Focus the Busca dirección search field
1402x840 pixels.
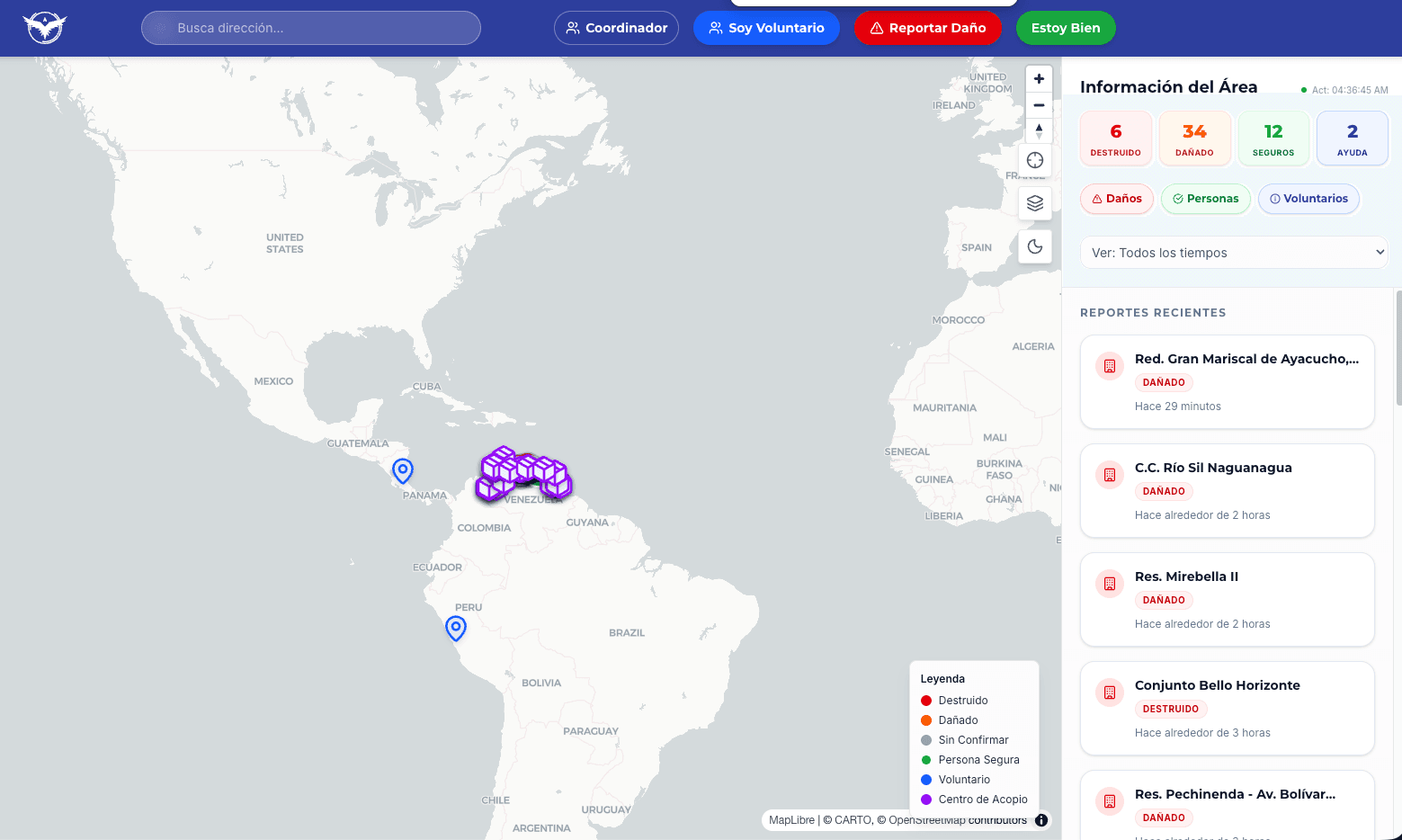[311, 28]
